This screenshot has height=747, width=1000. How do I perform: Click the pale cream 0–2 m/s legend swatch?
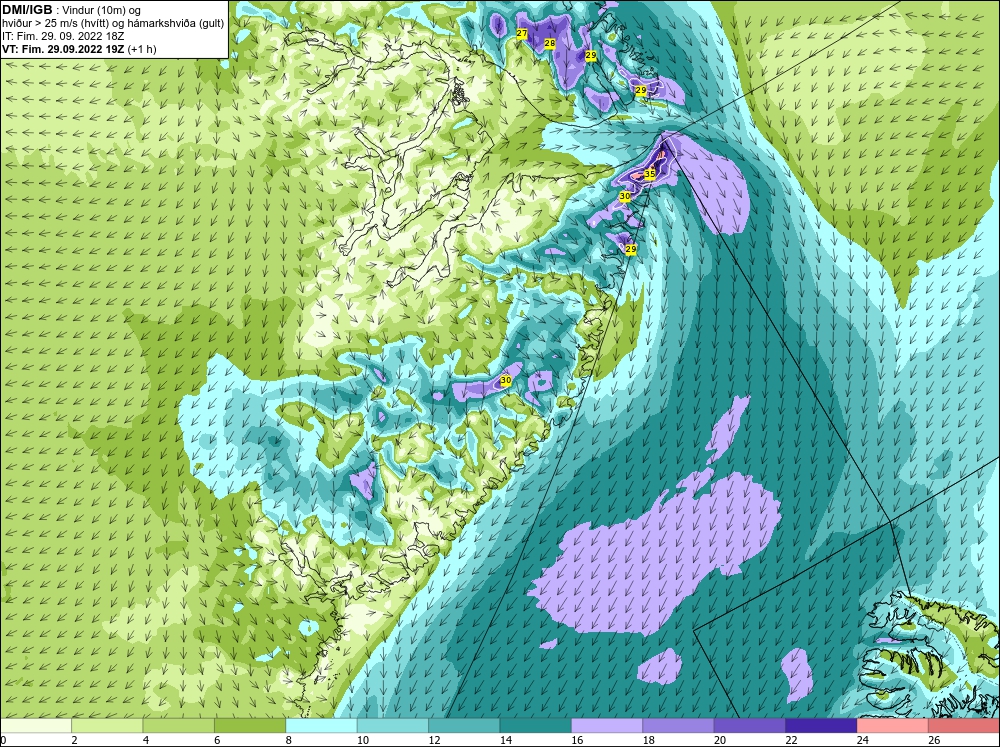[x=36, y=726]
